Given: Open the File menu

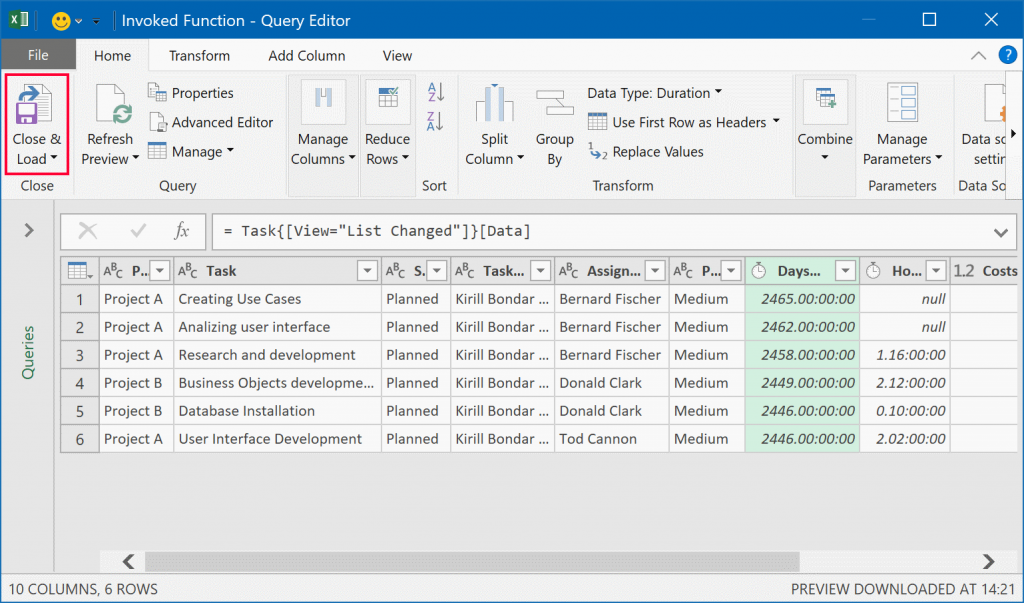Looking at the screenshot, I should (x=38, y=56).
